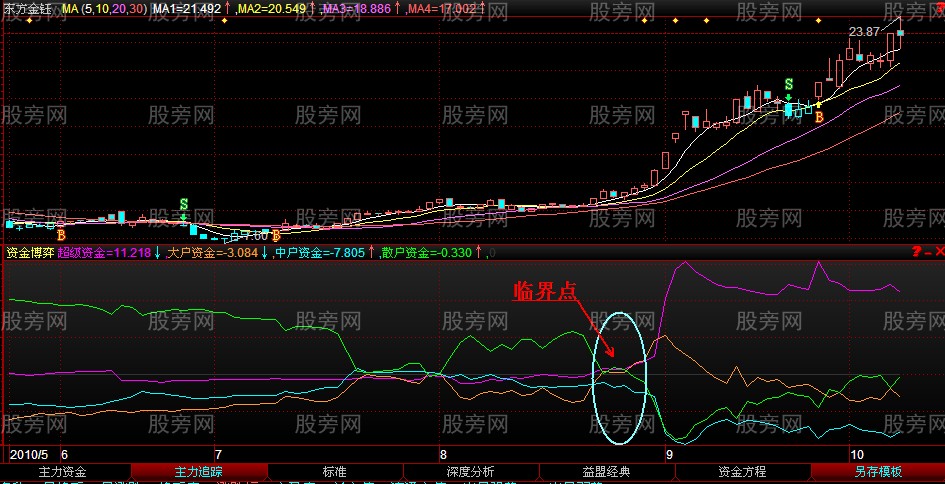Switch to the 深度分析 tab
This screenshot has height=484, width=945.
point(471,471)
